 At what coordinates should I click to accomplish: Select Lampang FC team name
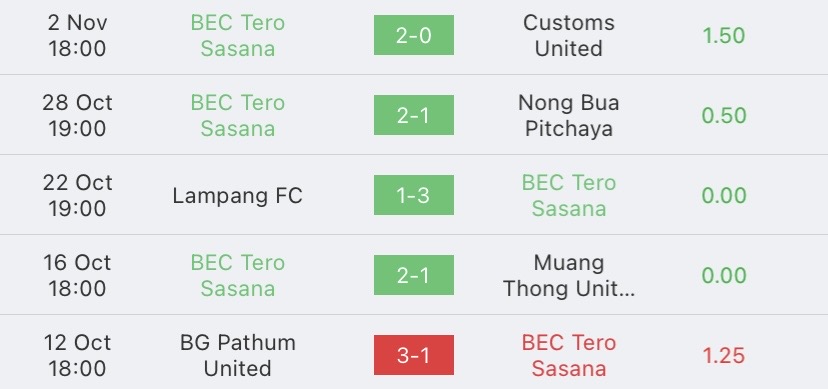click(237, 196)
